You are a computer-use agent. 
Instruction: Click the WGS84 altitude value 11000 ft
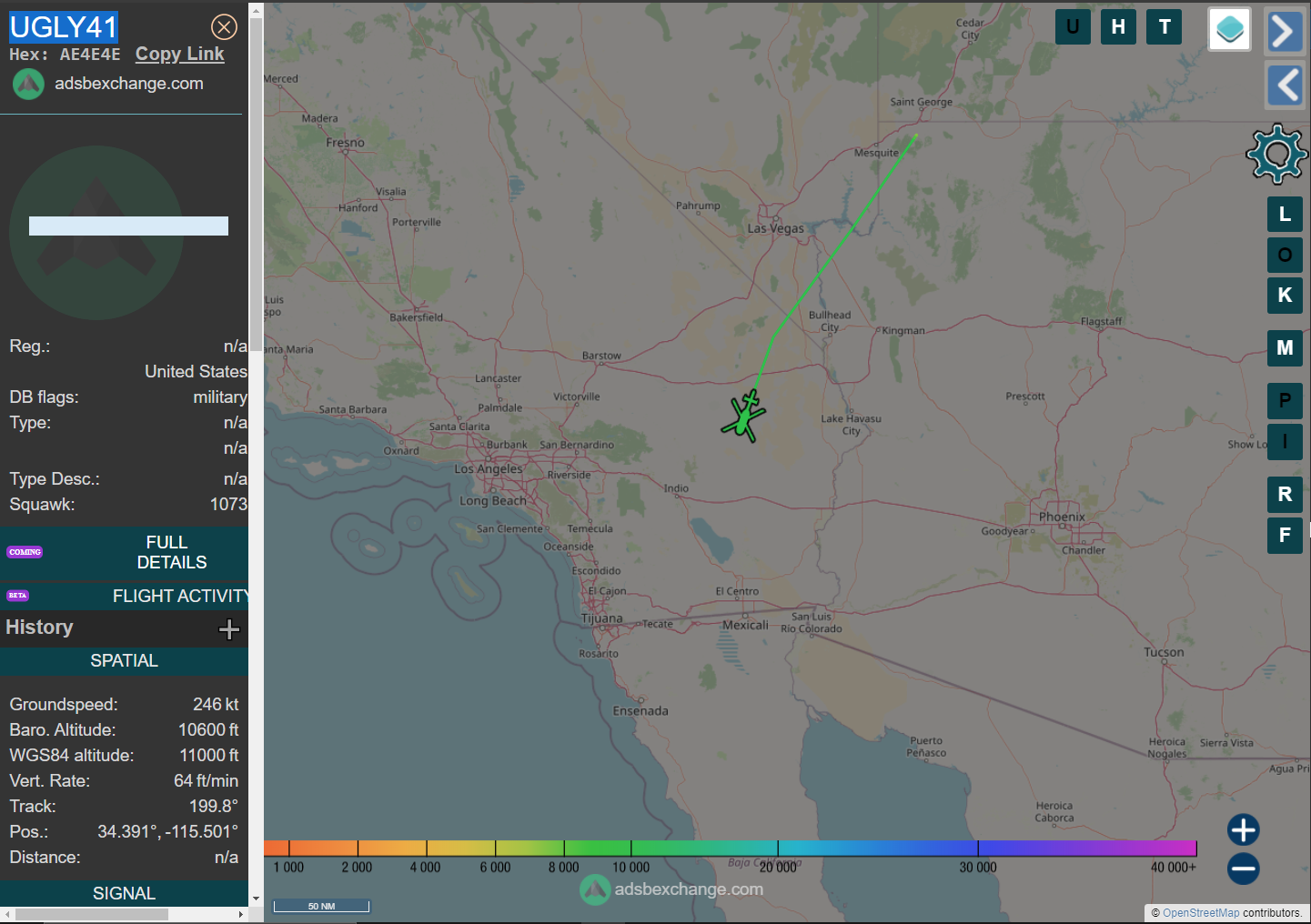[208, 756]
